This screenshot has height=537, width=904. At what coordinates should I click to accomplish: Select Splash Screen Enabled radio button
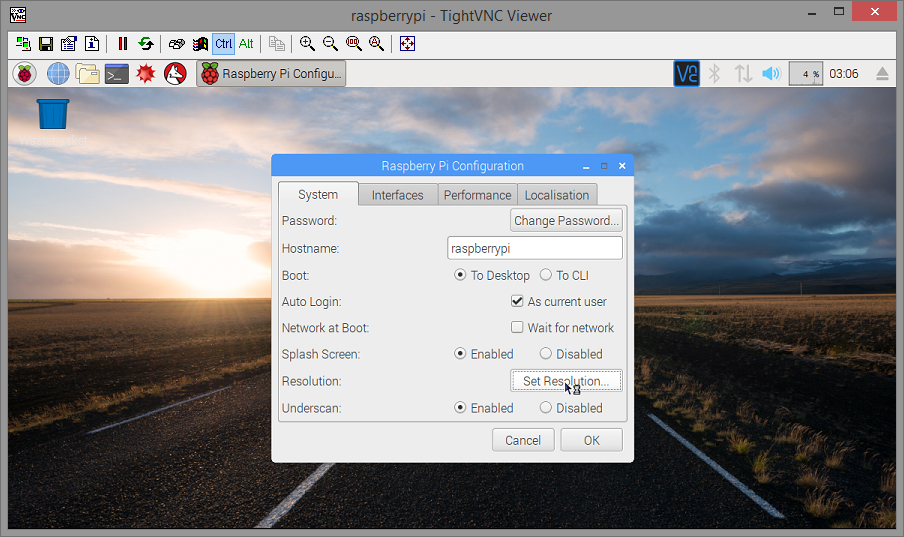(459, 353)
